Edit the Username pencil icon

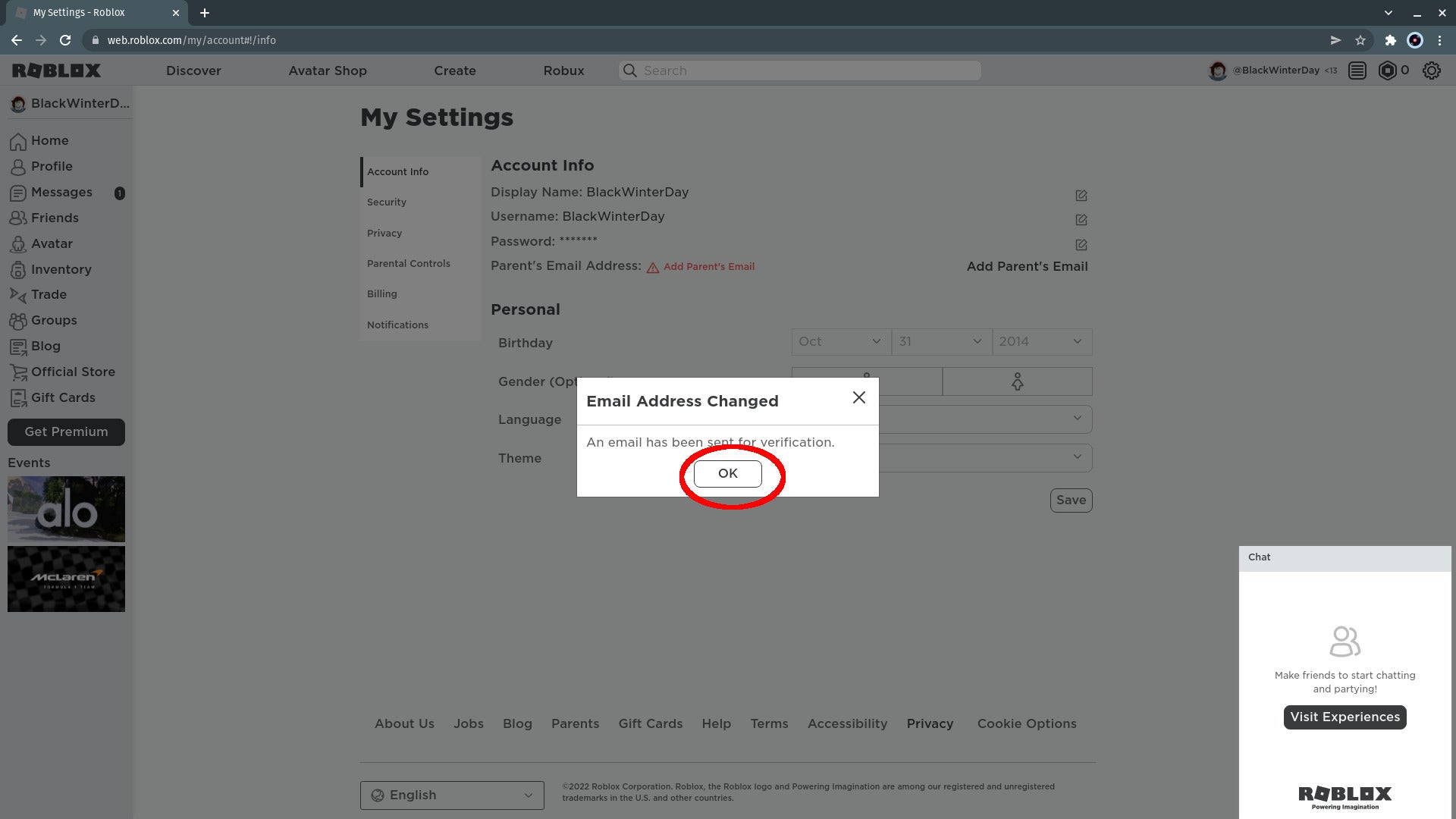click(x=1081, y=220)
